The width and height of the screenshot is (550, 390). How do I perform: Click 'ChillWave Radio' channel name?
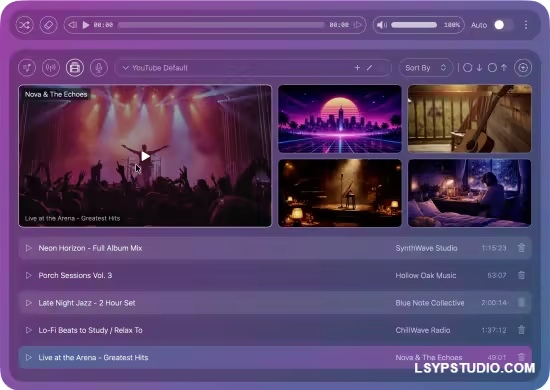coord(423,330)
